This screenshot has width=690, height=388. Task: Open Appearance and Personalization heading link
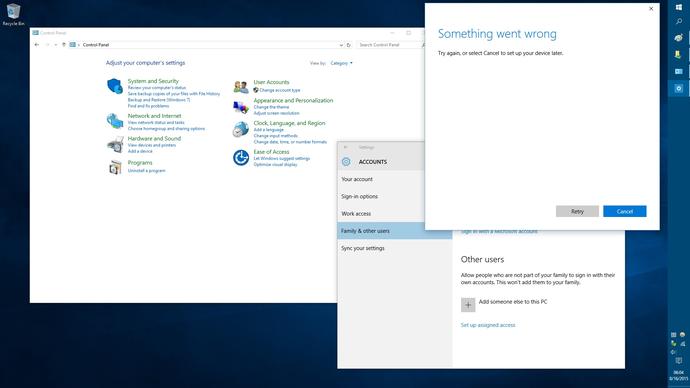[x=293, y=100]
